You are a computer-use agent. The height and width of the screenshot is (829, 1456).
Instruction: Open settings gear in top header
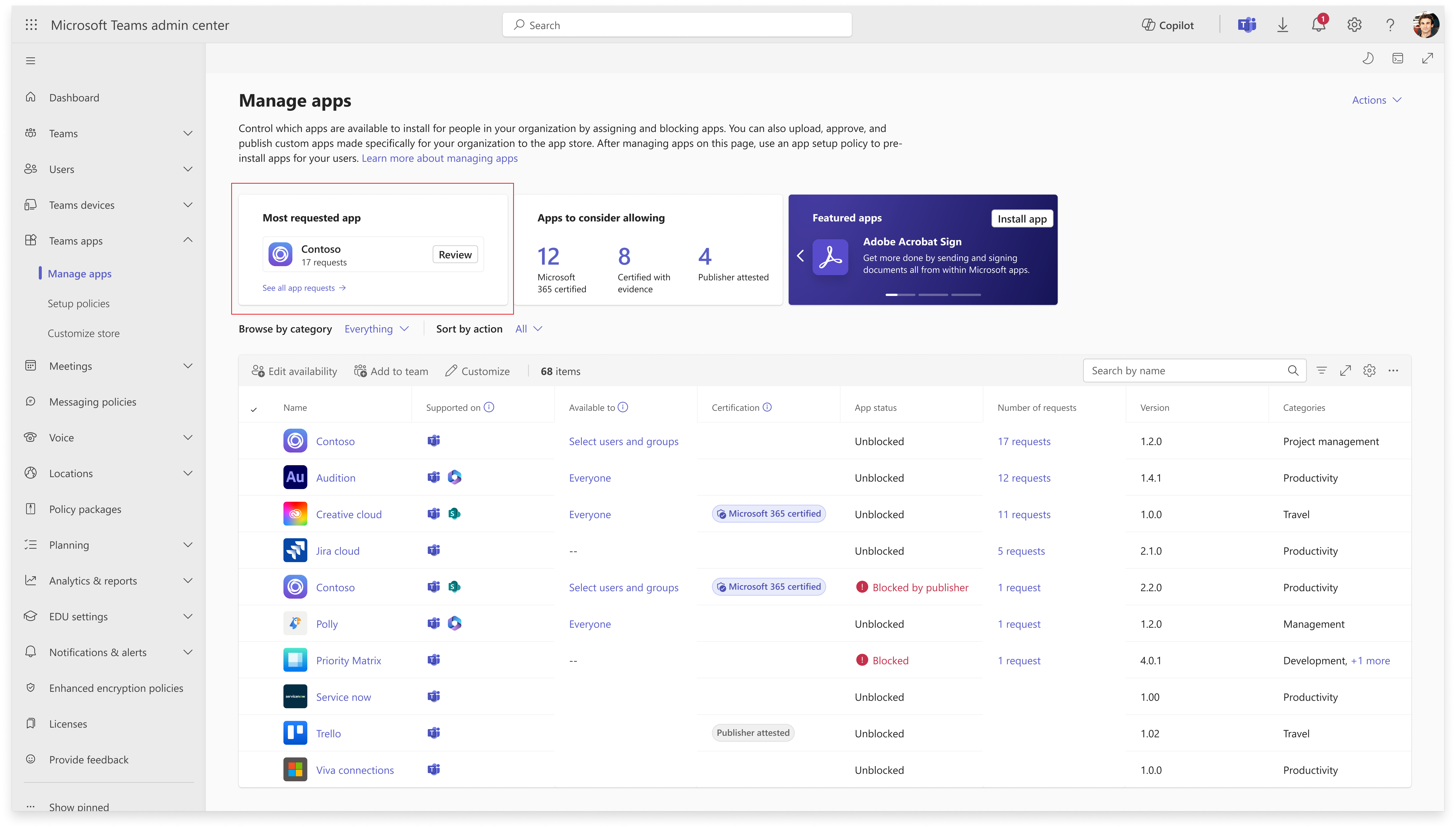[x=1354, y=25]
